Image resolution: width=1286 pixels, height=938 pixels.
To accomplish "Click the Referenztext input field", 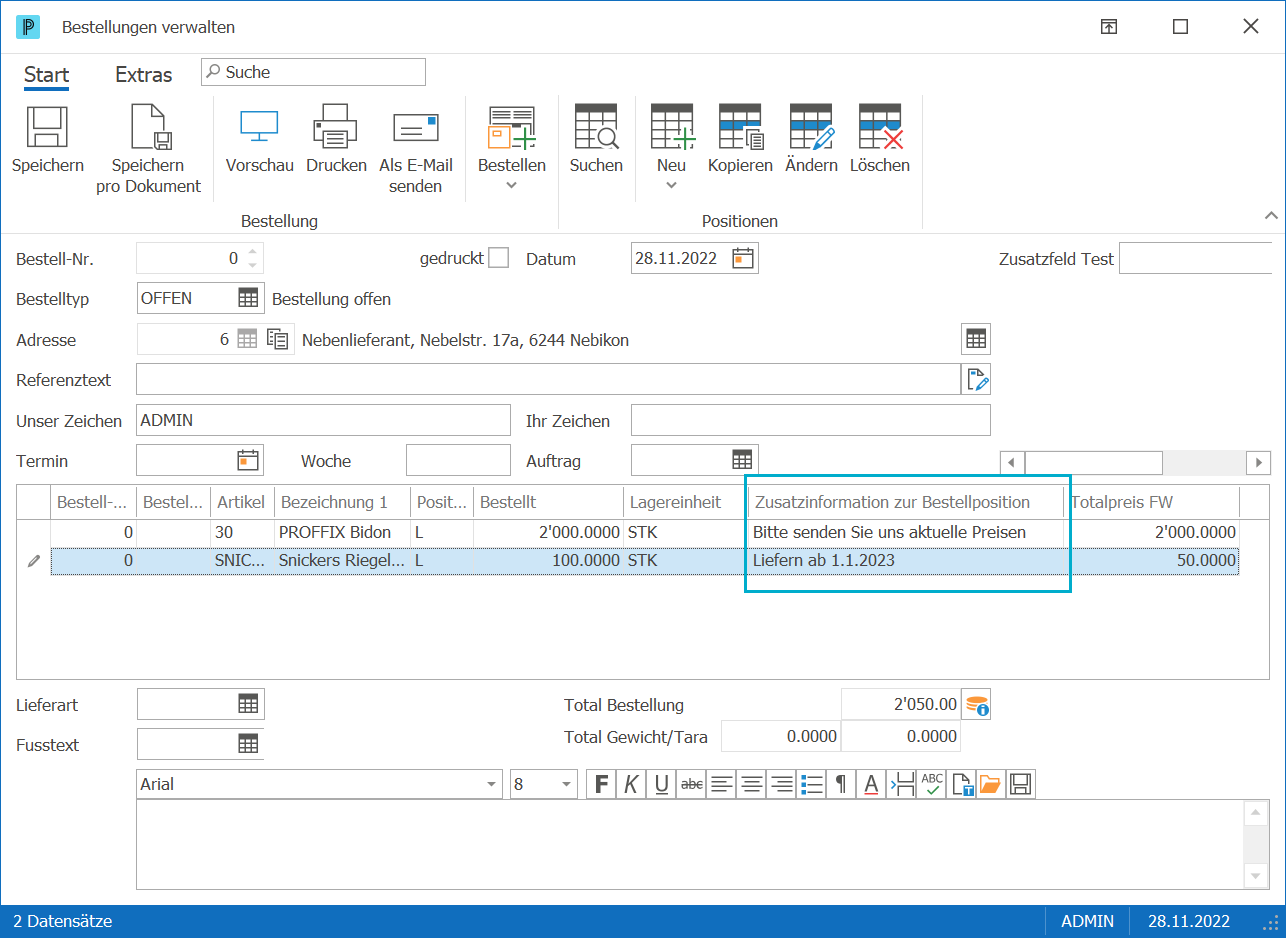I will [x=548, y=380].
